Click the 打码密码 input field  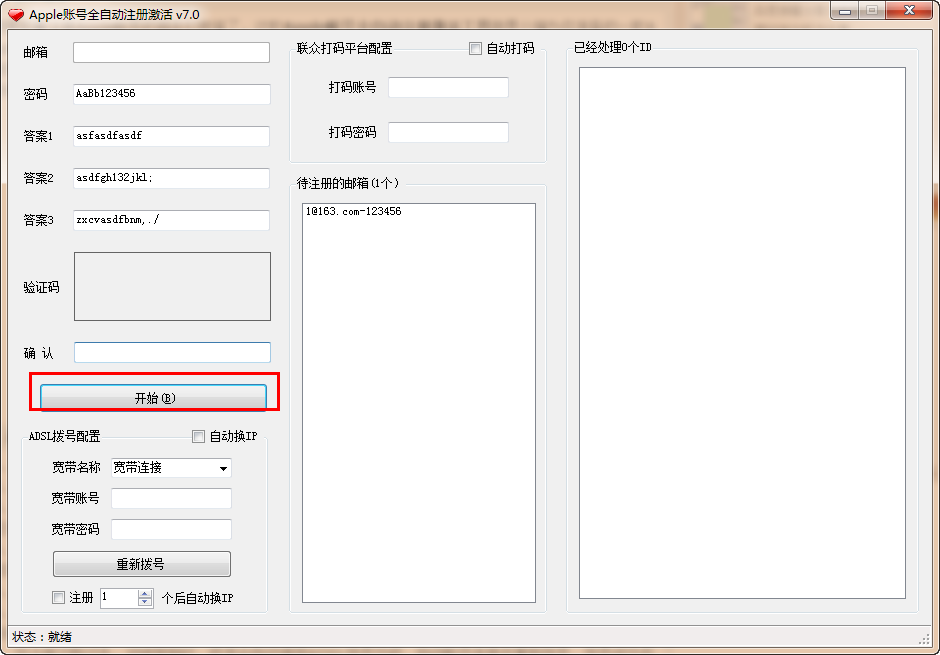coord(448,132)
